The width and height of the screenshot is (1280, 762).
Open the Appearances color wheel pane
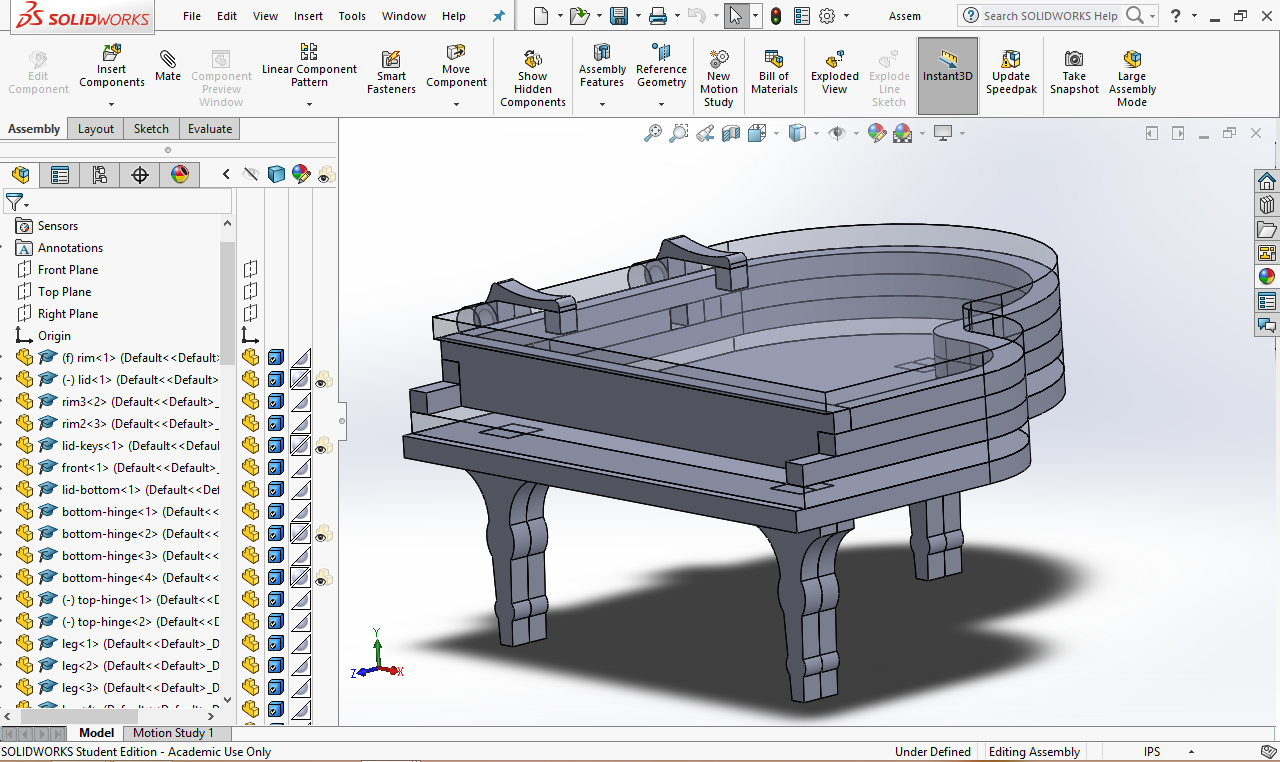(x=1267, y=277)
